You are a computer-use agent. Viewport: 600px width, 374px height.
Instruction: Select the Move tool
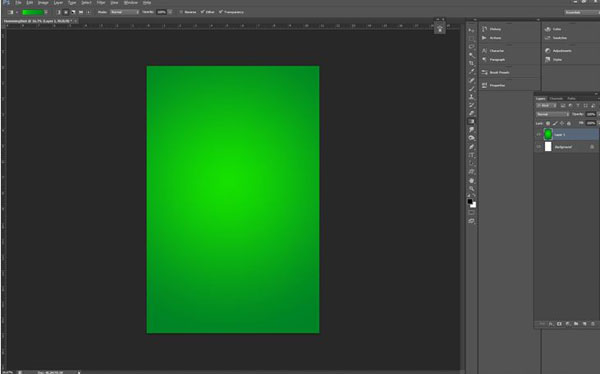(471, 30)
